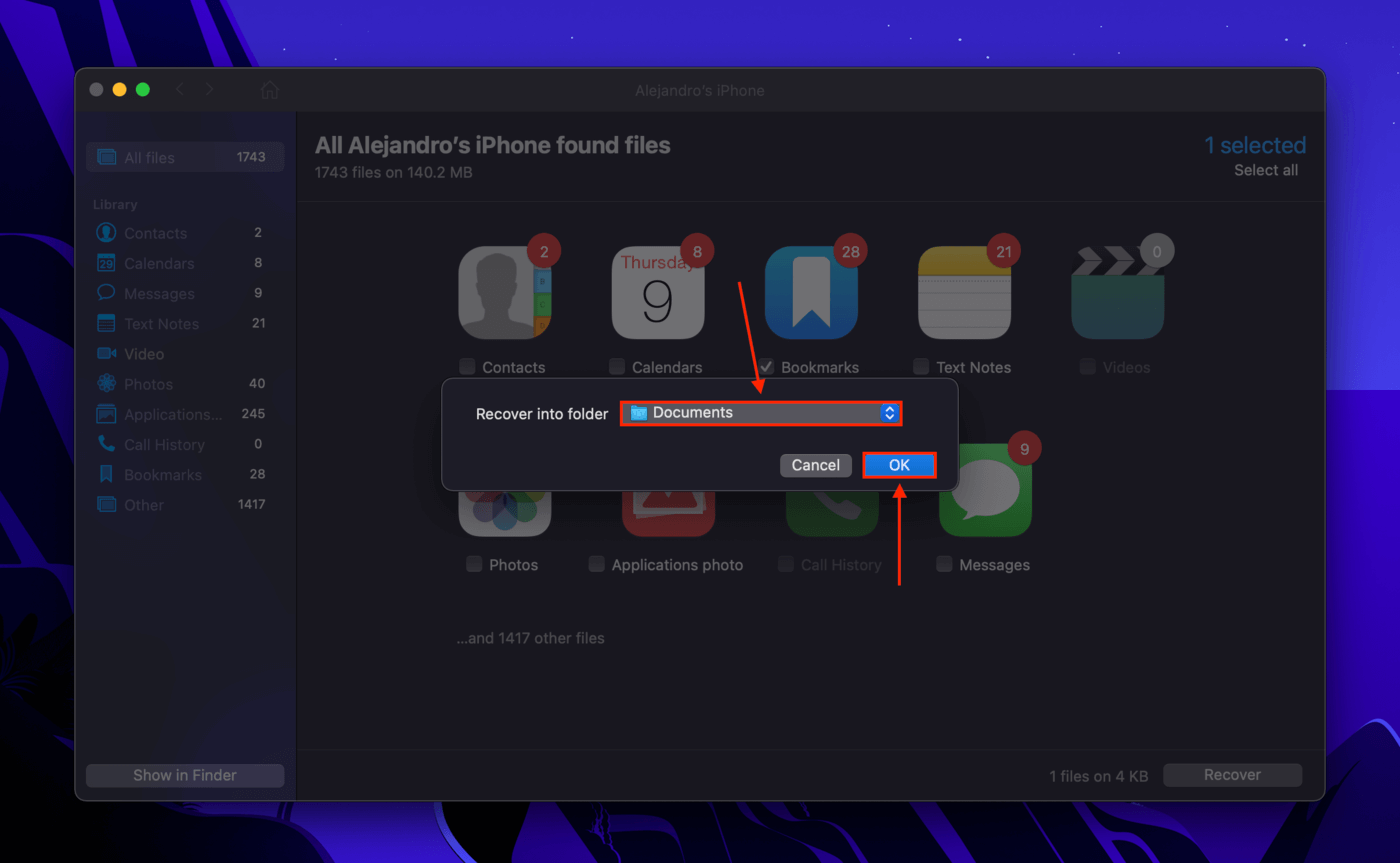Screen dimensions: 1400x863
Task: Click the Contacts app icon in grid
Action: (x=505, y=293)
